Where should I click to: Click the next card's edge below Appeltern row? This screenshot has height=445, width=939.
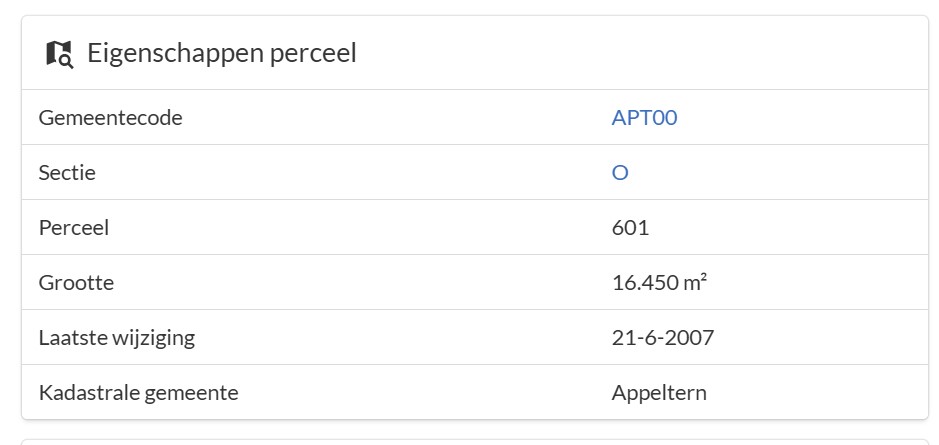click(475, 440)
